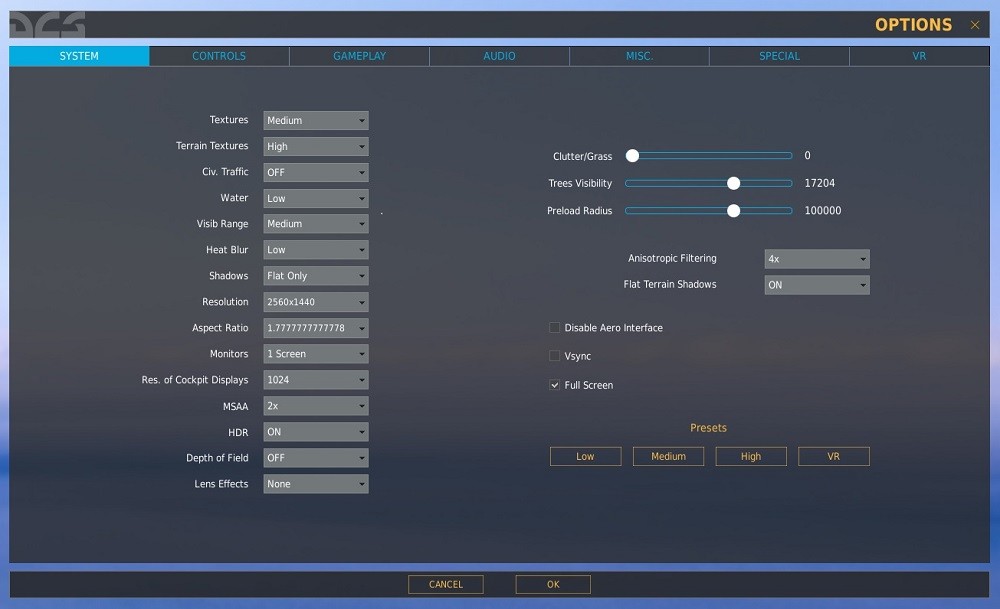Viewport: 1000px width, 609px height.
Task: Open Res. of Cockpit Displays dropdown
Action: (316, 380)
